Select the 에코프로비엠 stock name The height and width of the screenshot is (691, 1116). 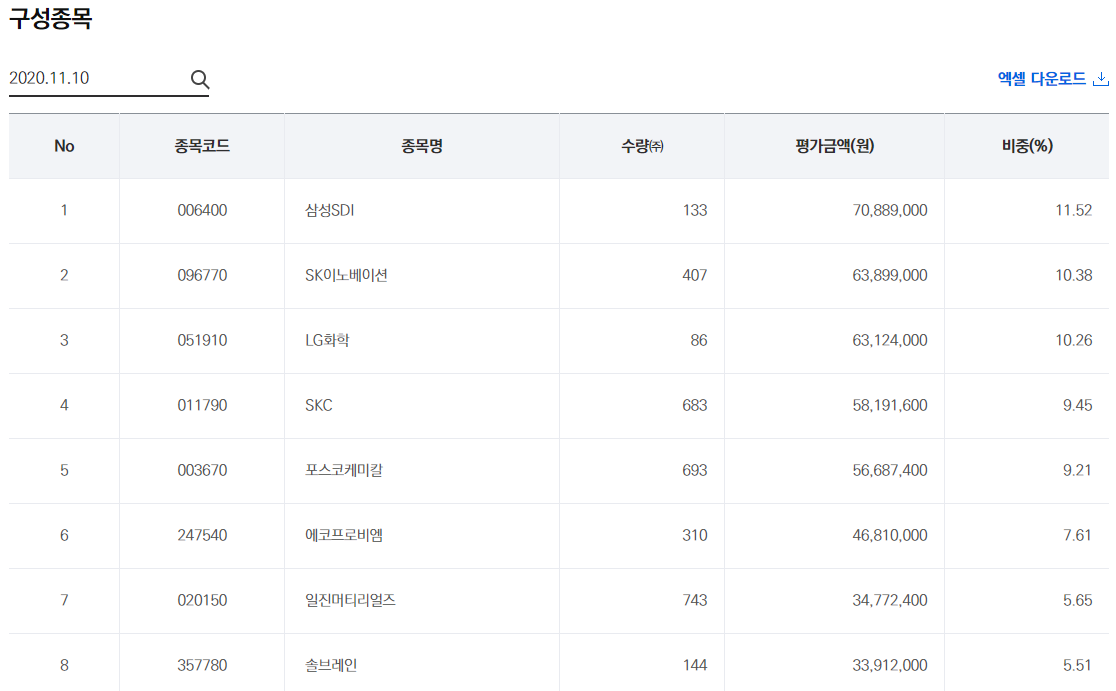tap(344, 535)
